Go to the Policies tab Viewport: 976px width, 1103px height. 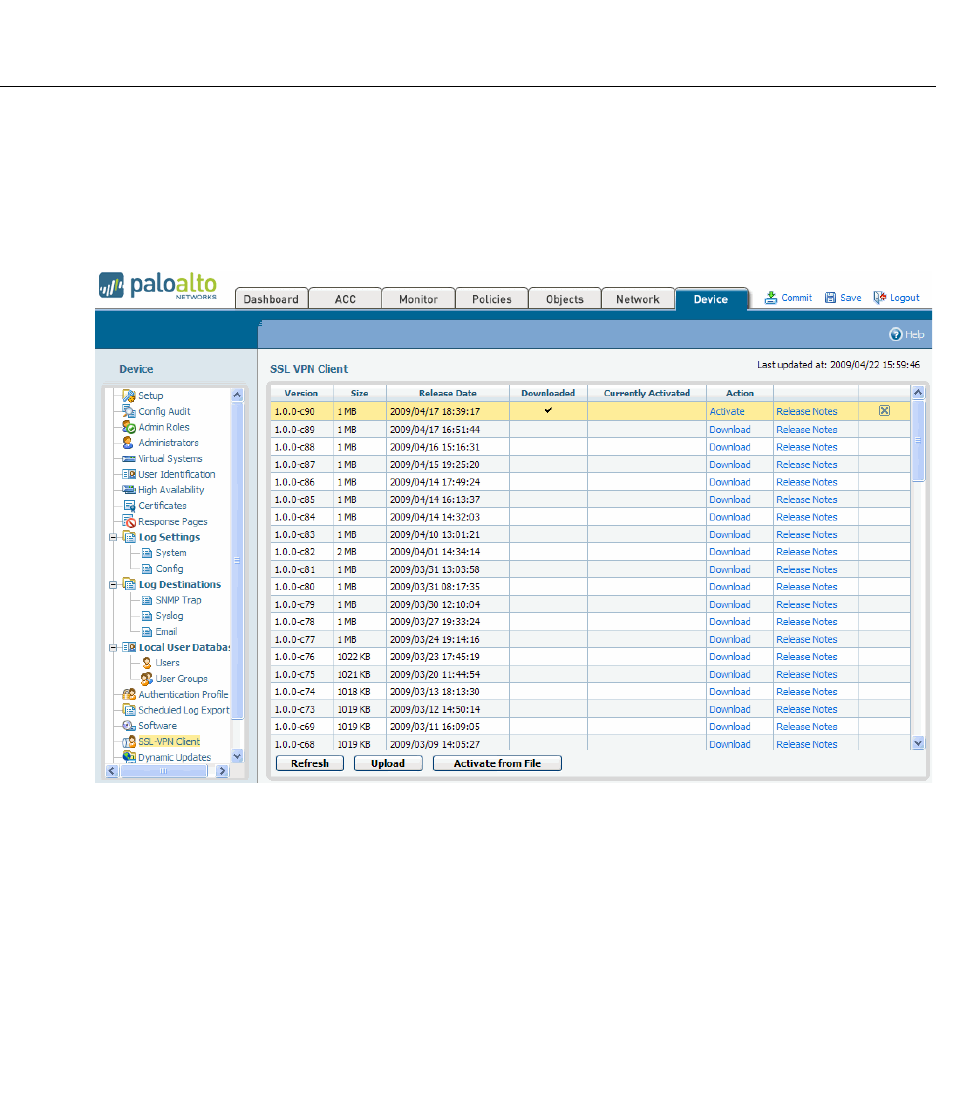point(491,299)
